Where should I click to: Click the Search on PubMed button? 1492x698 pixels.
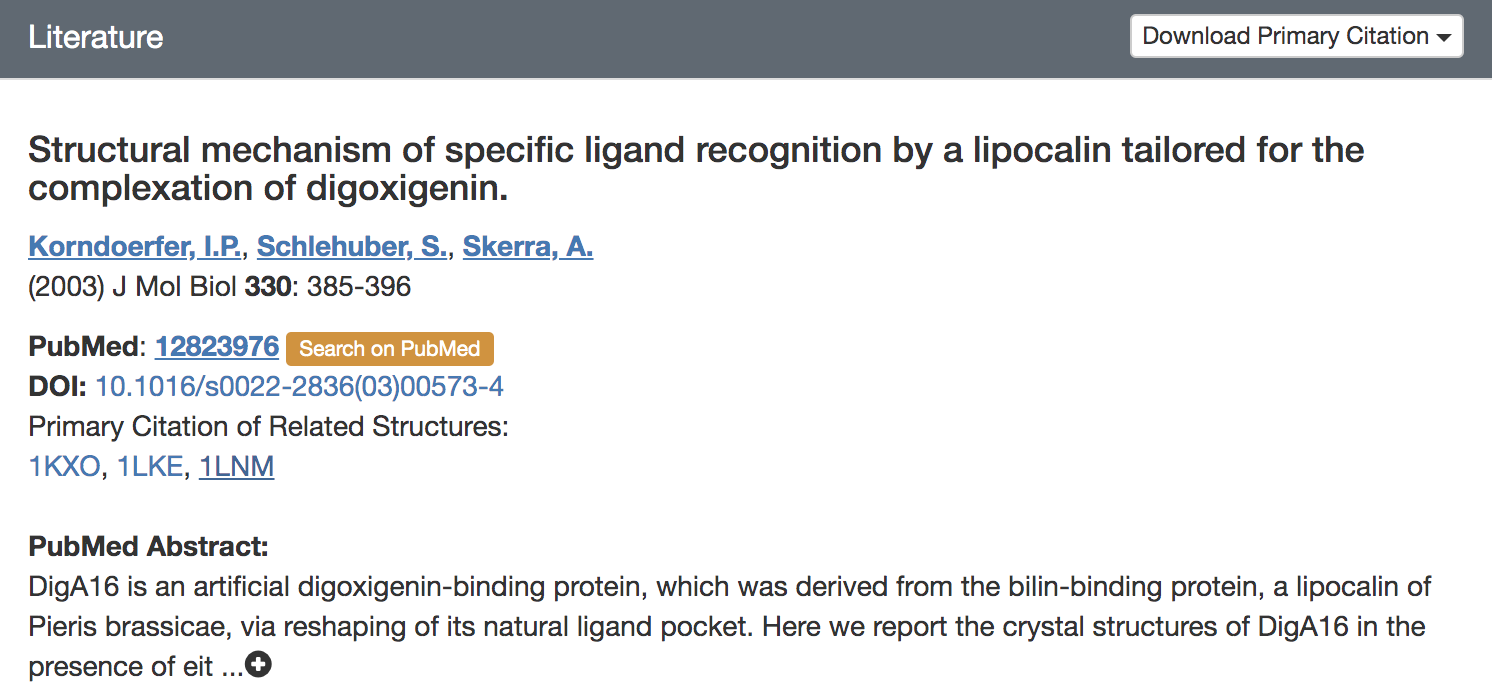389,349
